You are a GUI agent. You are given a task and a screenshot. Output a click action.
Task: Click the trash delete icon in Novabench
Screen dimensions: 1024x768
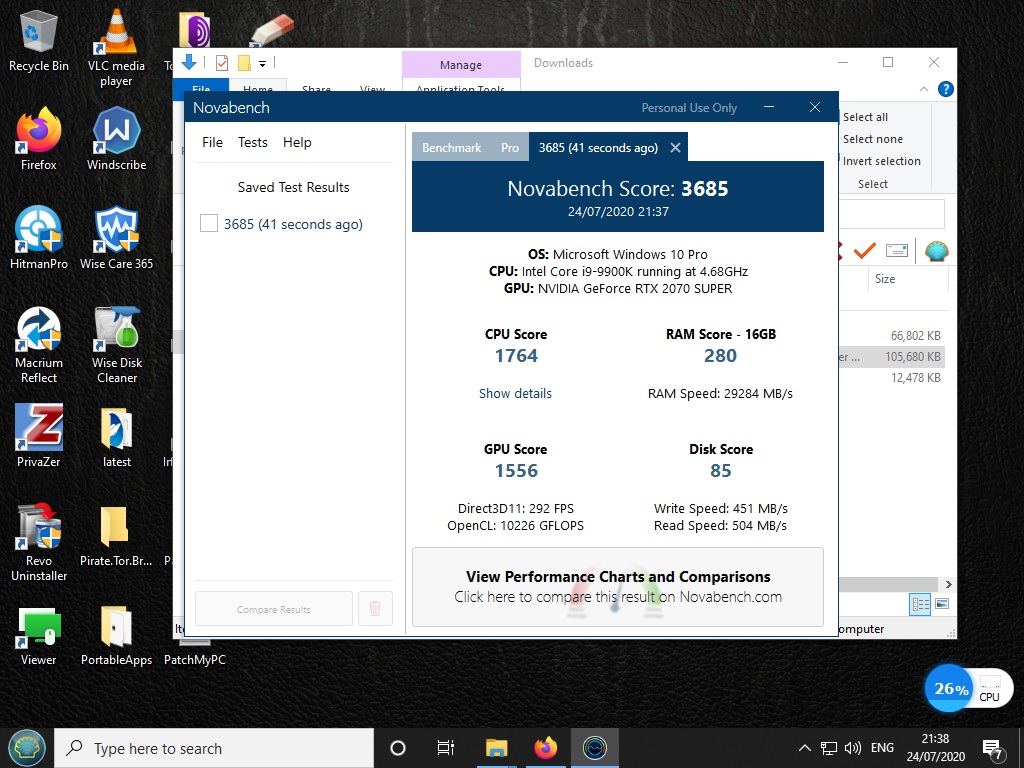(375, 609)
